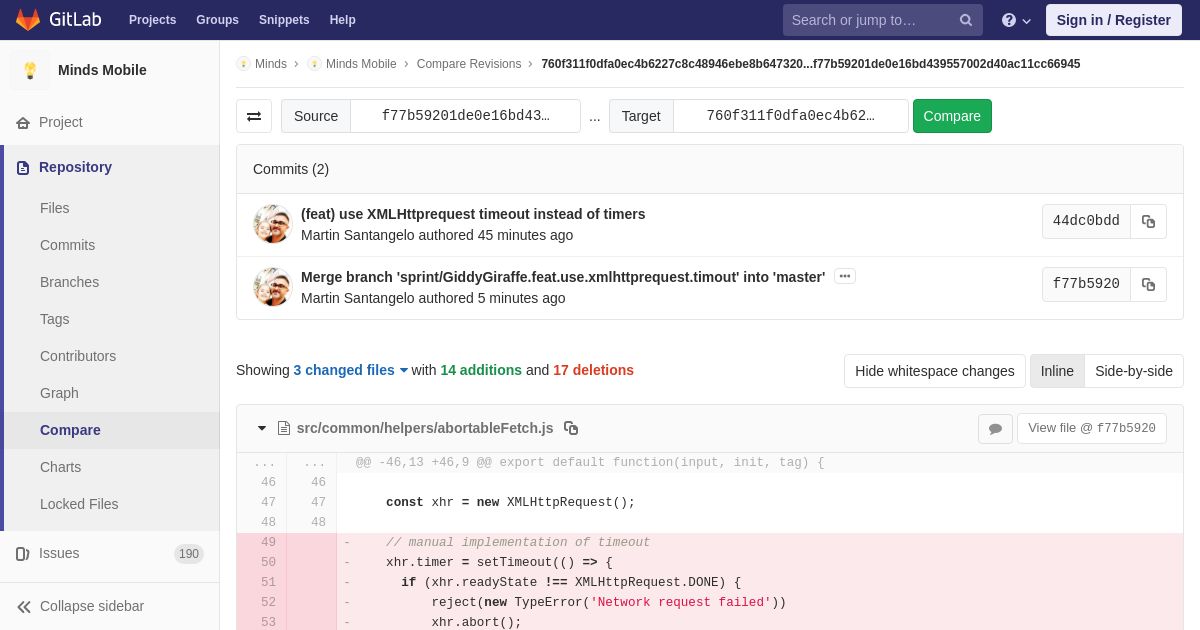This screenshot has width=1200, height=630.
Task: Click the Minds Mobile breadcrumb avatar
Action: click(x=314, y=64)
